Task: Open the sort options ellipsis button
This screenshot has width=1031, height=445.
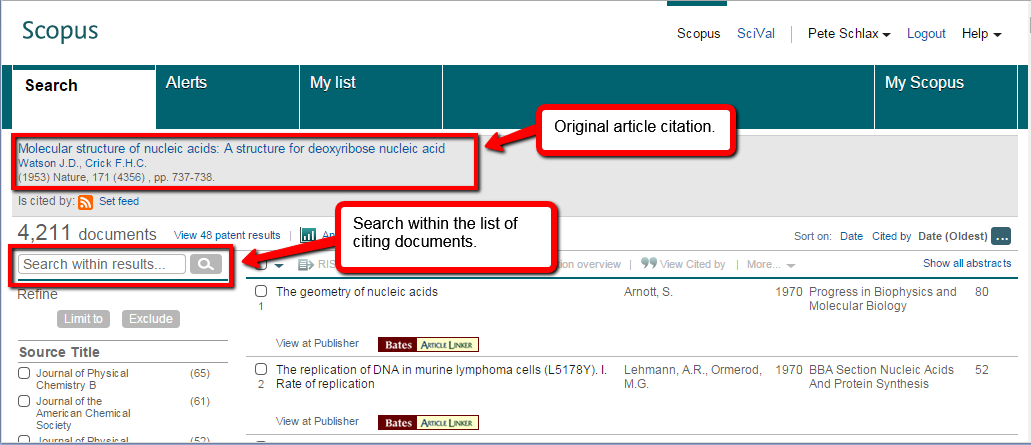Action: [1001, 236]
